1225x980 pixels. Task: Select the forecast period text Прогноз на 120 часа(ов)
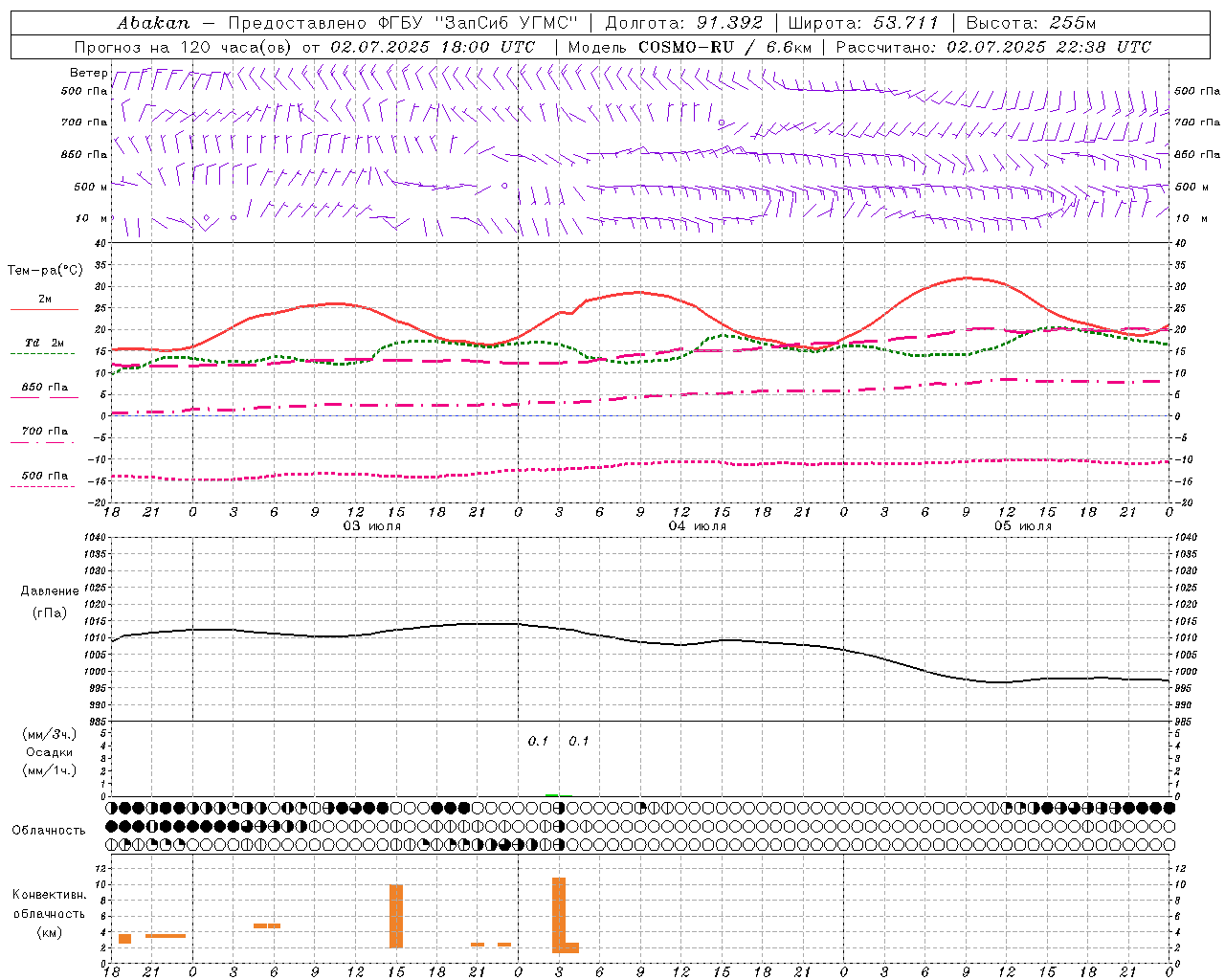pos(185,47)
